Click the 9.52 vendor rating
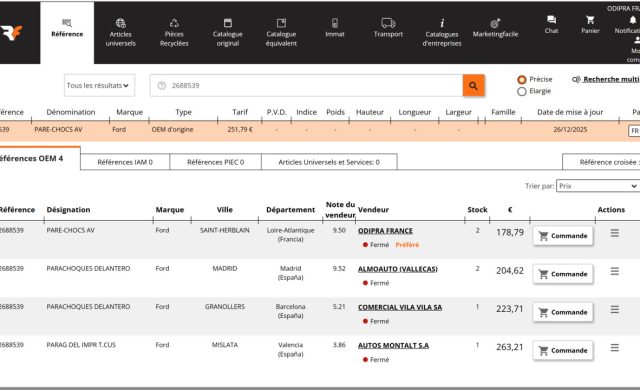640x390 pixels. click(x=339, y=269)
